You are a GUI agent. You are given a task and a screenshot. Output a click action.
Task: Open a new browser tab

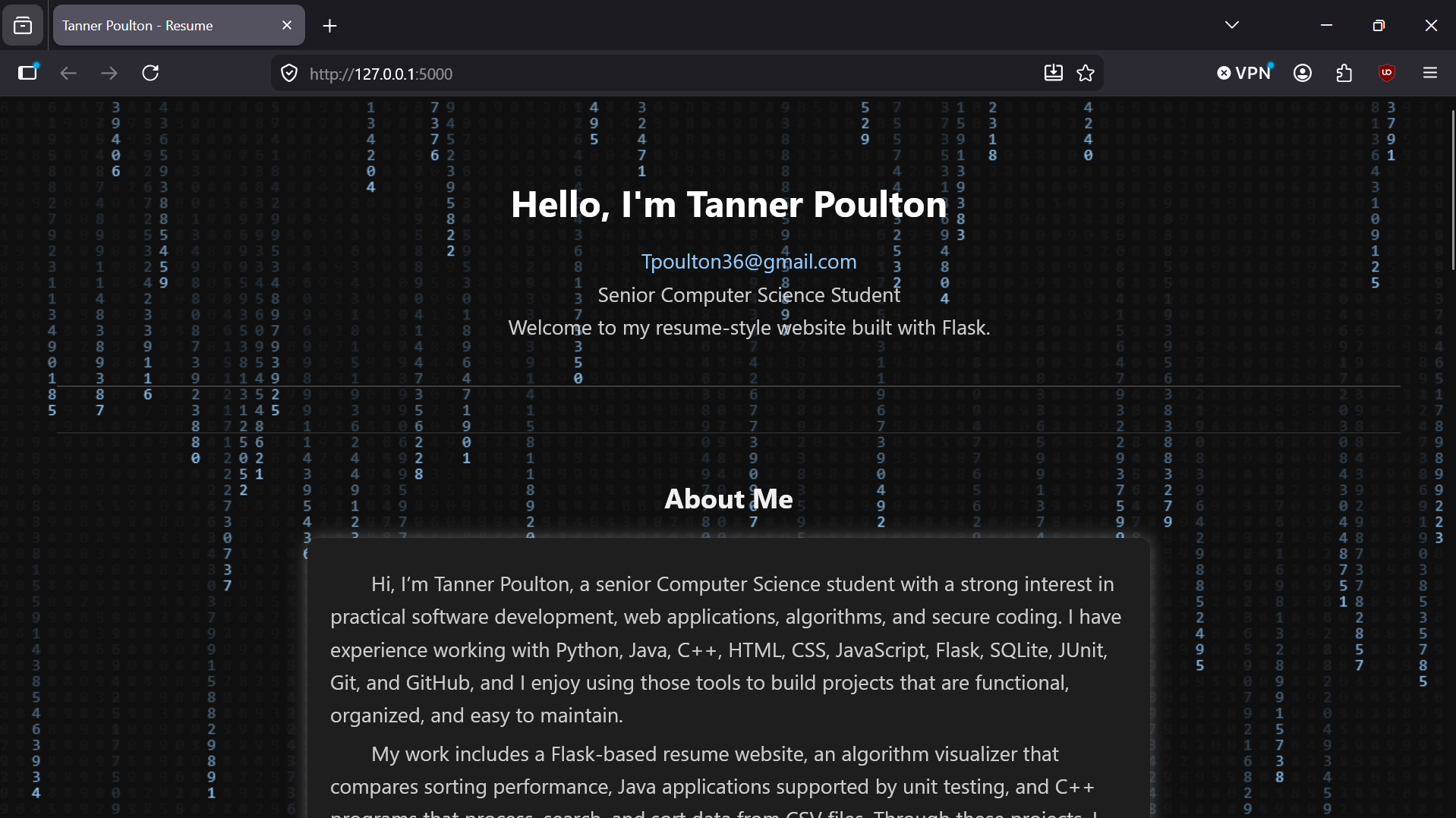(x=329, y=26)
